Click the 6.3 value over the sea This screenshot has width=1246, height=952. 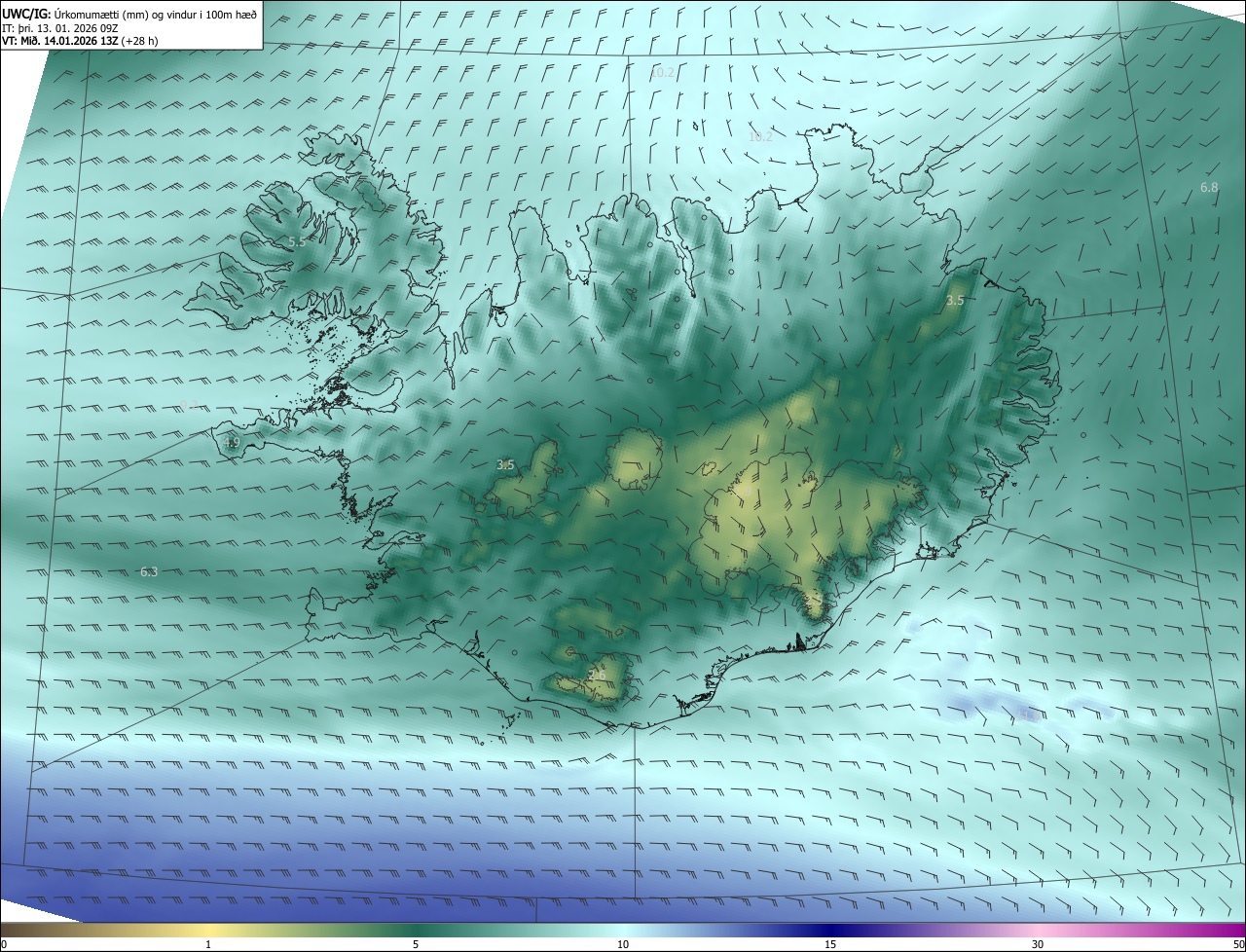(x=149, y=572)
